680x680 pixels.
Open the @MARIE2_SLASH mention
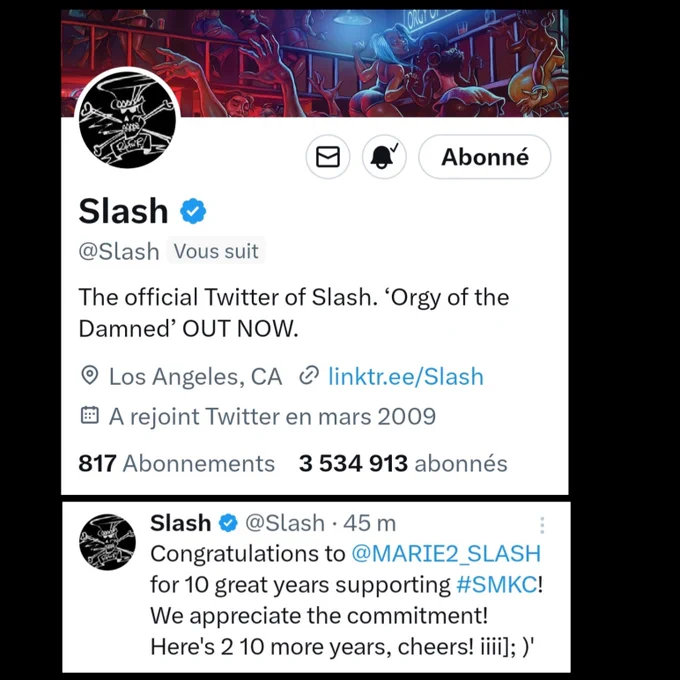[x=446, y=554]
